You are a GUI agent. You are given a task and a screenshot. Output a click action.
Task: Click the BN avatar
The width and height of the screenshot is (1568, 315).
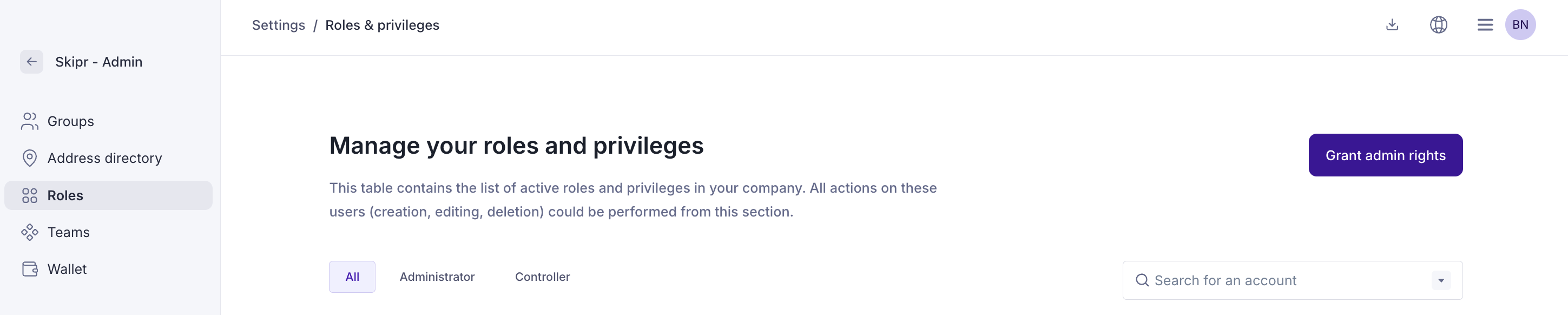click(1521, 24)
